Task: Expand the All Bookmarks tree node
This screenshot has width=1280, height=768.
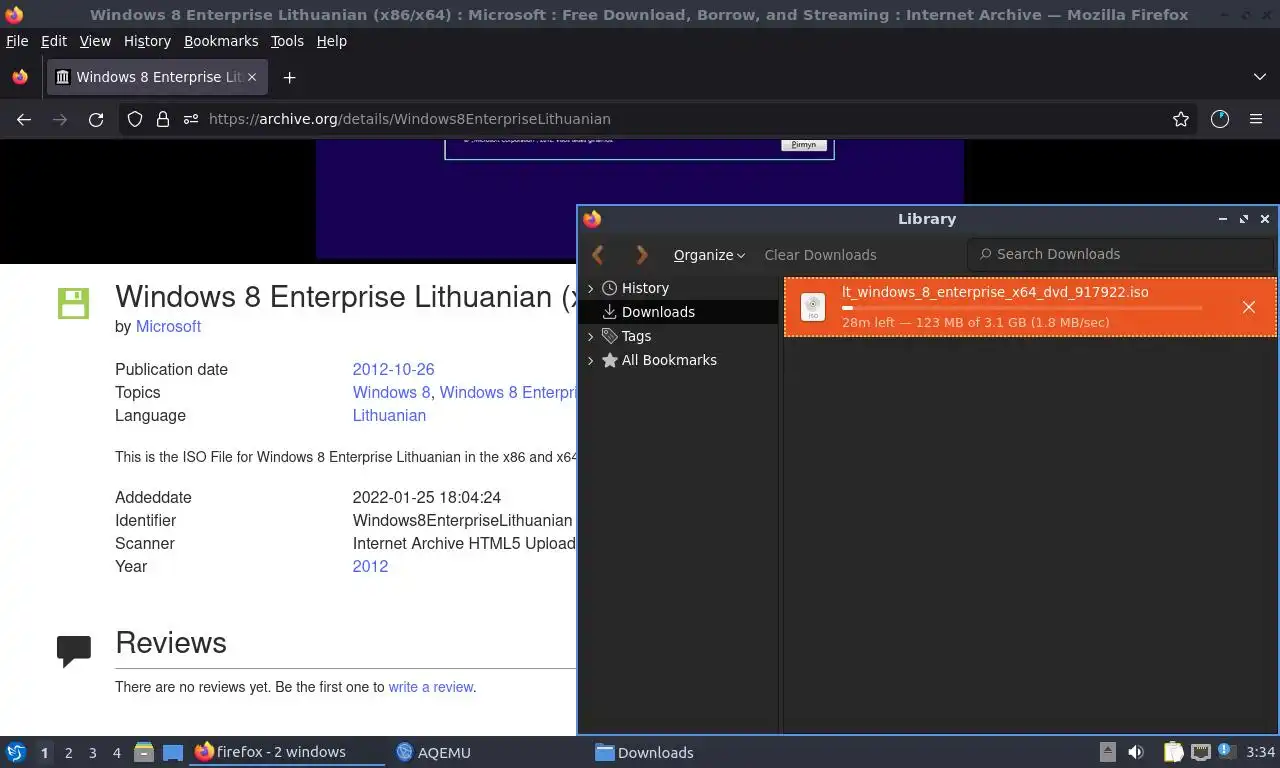Action: point(590,360)
